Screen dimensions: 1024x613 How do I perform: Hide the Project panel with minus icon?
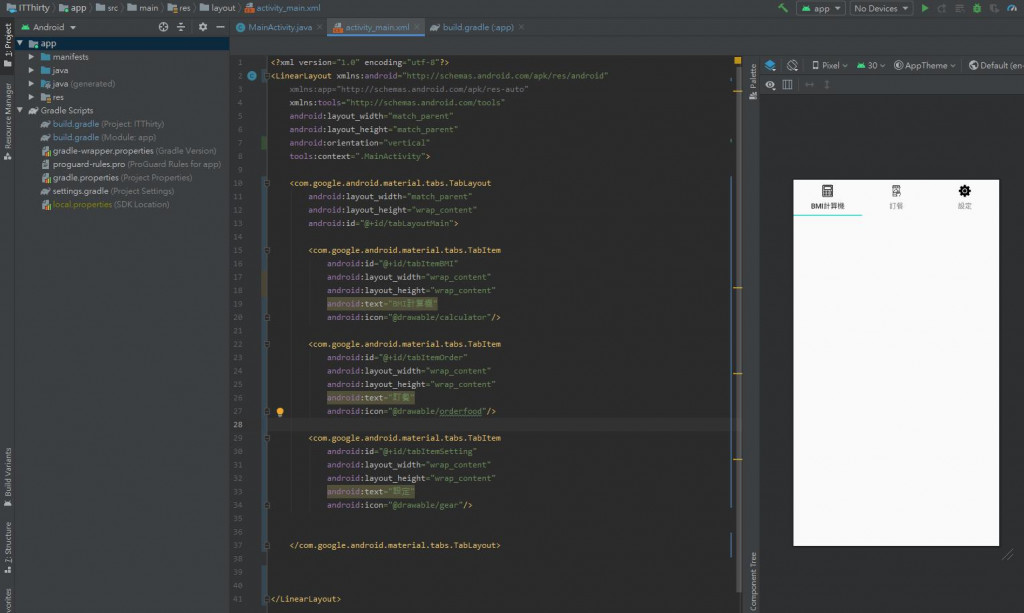point(220,27)
